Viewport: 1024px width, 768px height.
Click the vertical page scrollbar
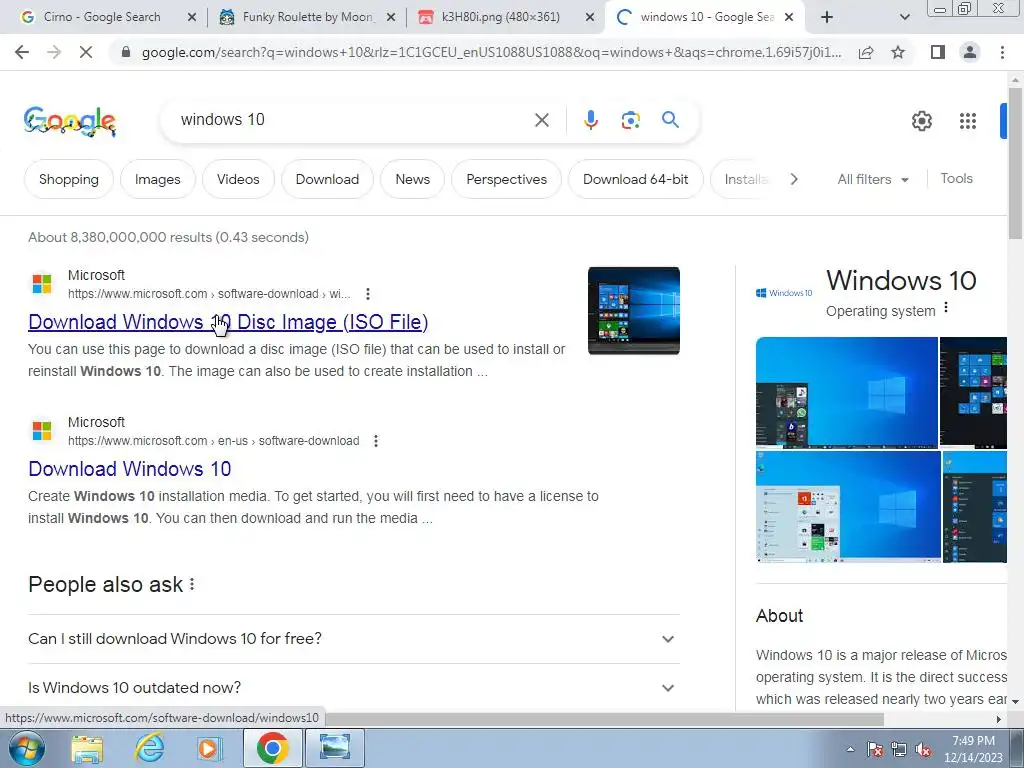tap(1015, 163)
